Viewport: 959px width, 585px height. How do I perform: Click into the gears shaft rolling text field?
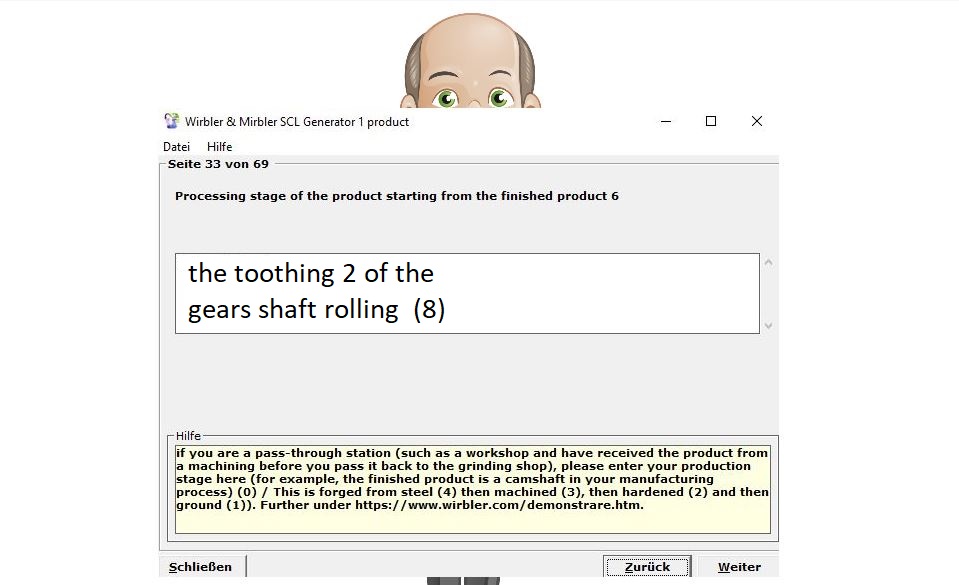[x=466, y=293]
